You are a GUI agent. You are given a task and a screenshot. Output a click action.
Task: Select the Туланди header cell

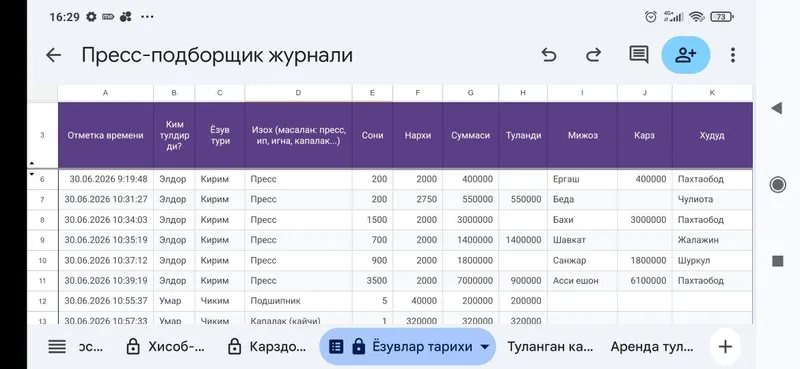pyautogui.click(x=523, y=135)
